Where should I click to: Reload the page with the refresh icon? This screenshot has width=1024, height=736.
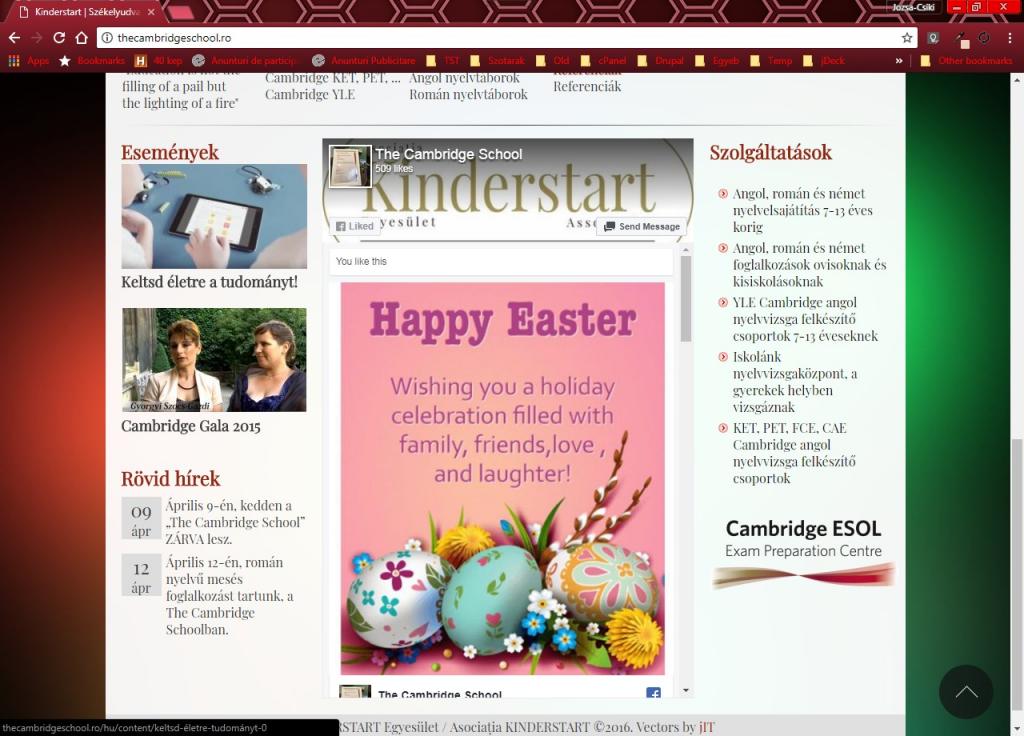59,38
